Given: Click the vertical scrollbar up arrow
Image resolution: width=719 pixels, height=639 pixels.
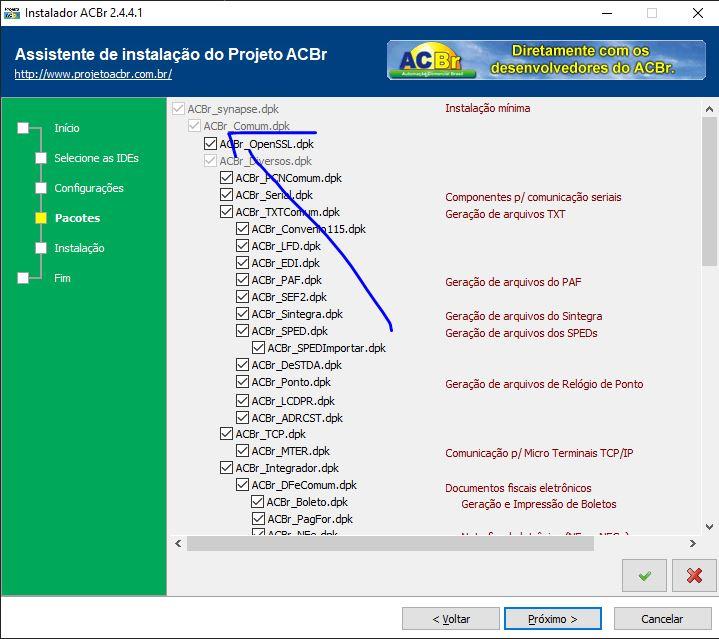Looking at the screenshot, I should tap(709, 109).
